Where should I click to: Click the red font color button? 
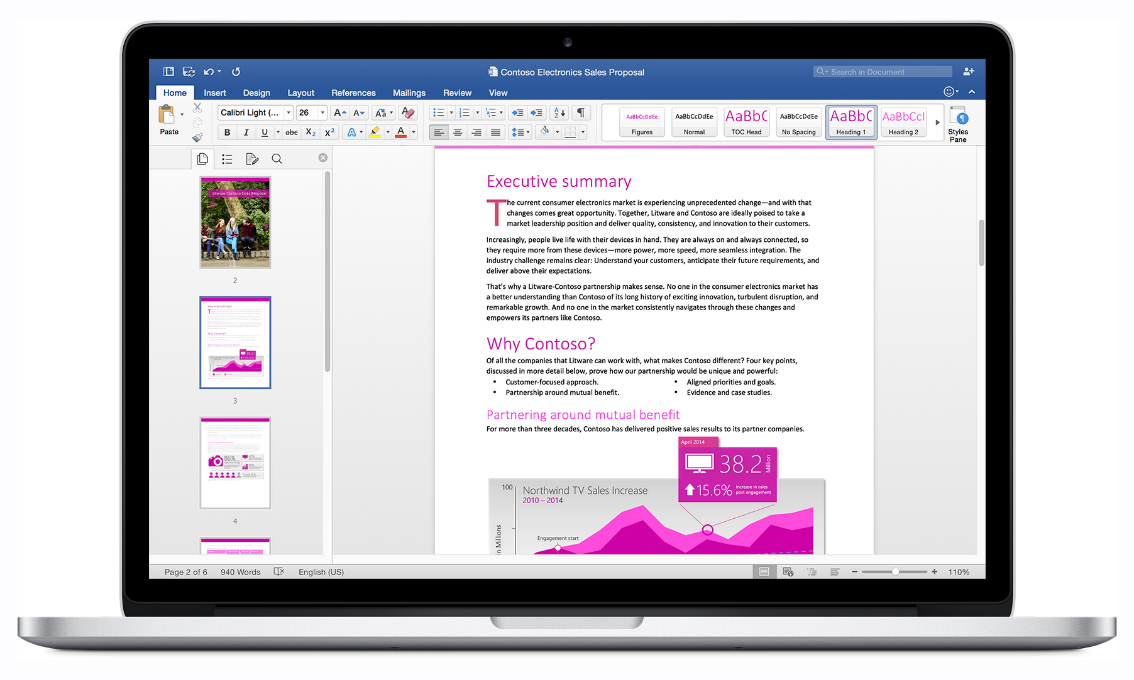(401, 132)
